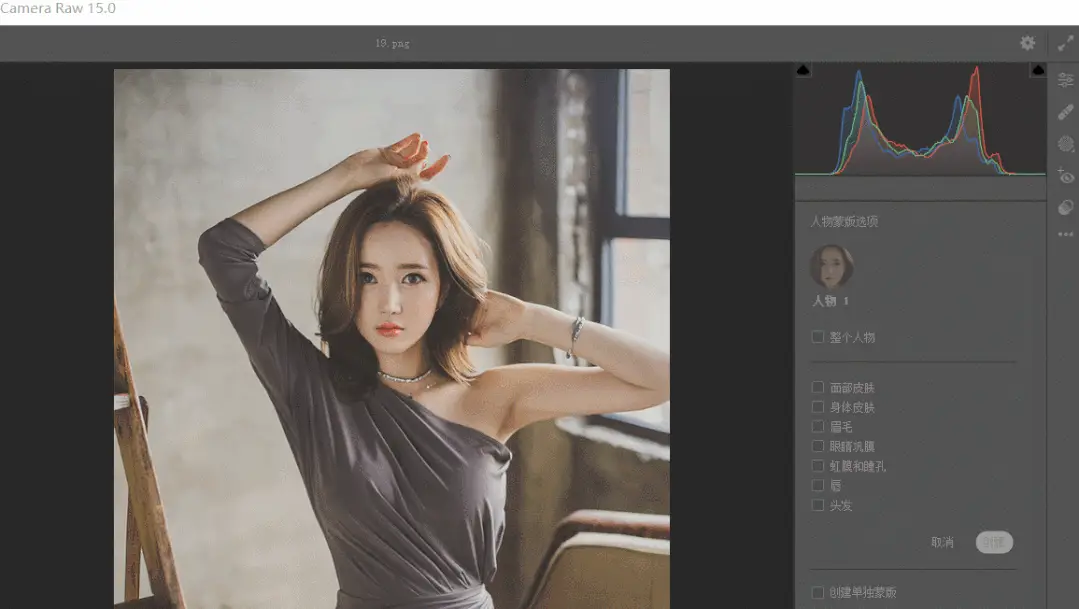1079x609 pixels.
Task: Select the 人物 1 person thumbnail
Action: (x=831, y=268)
